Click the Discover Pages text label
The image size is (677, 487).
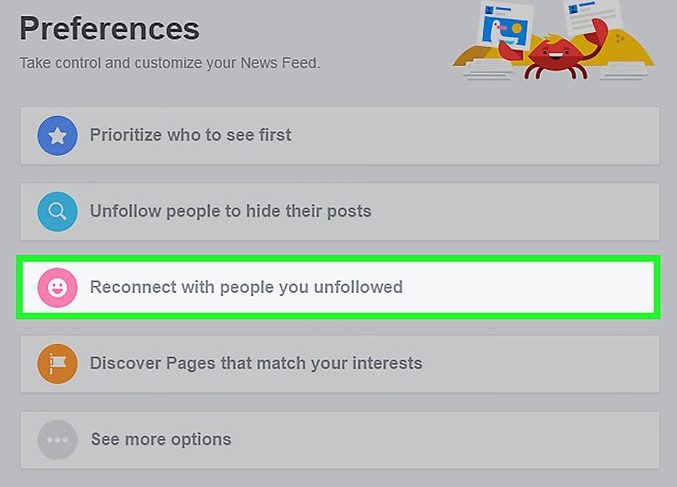(x=256, y=363)
